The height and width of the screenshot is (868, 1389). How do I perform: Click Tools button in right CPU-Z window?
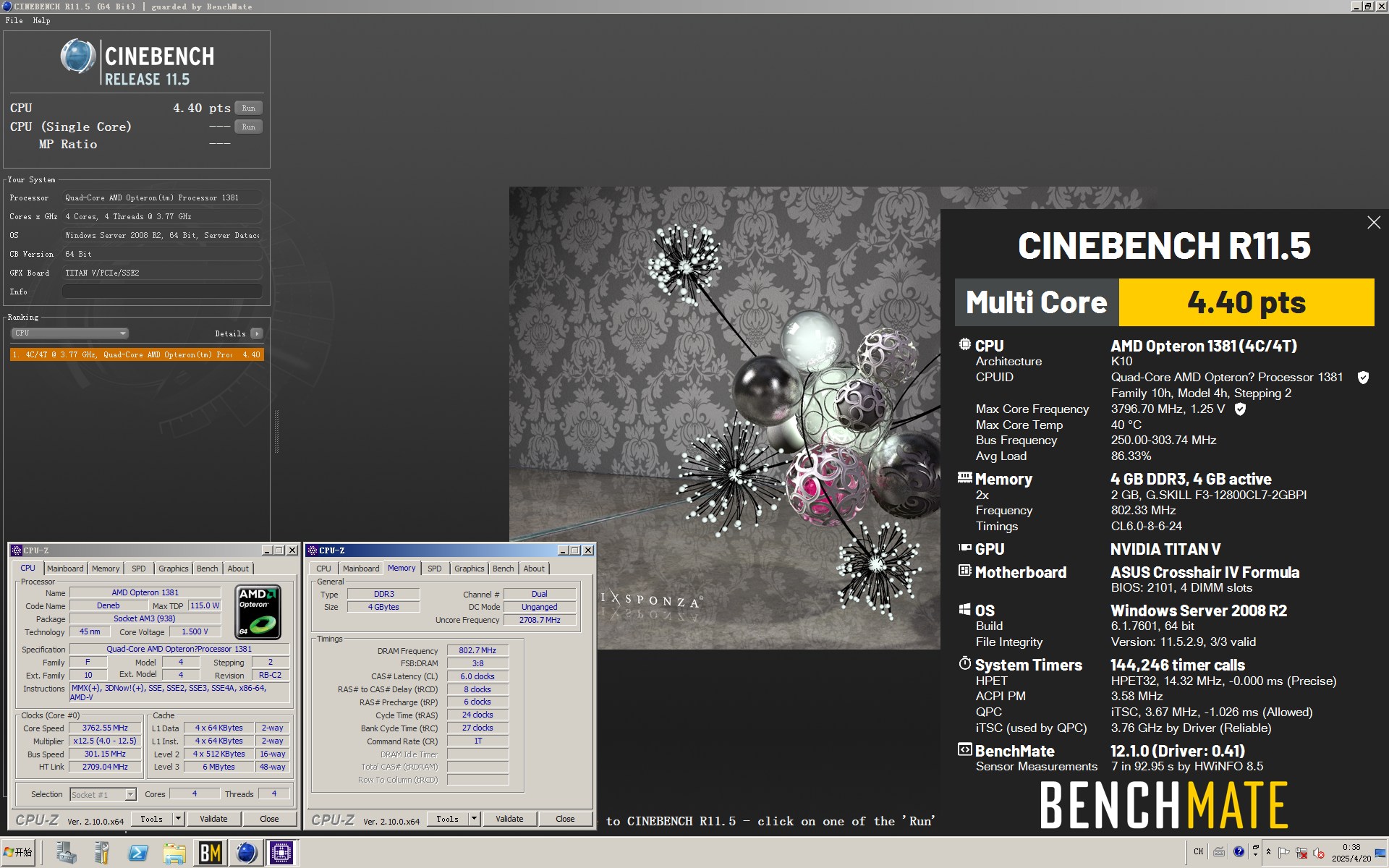click(447, 819)
